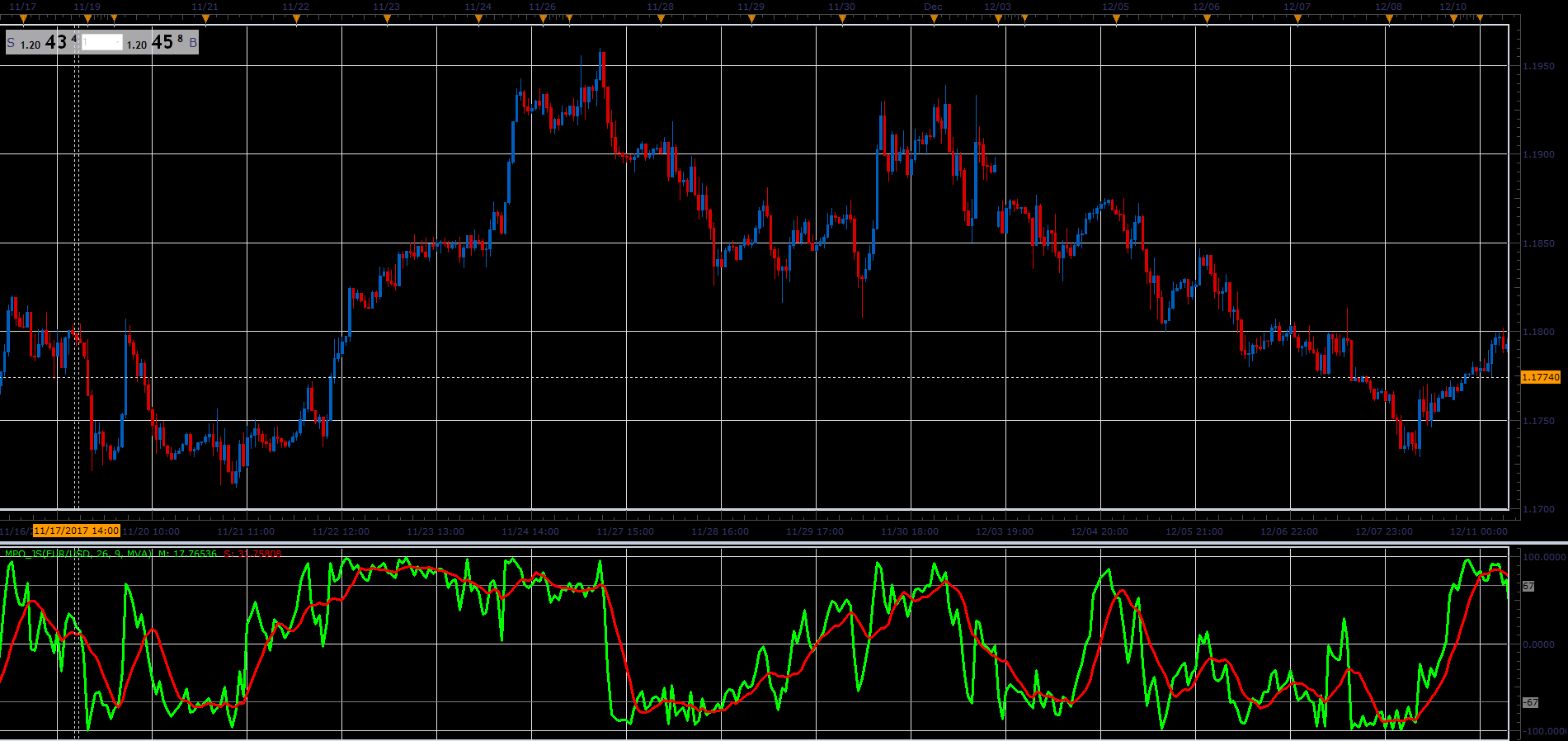This screenshot has height=741, width=1568.
Task: Click the orange triangle marker under 12/08
Action: [x=1388, y=18]
